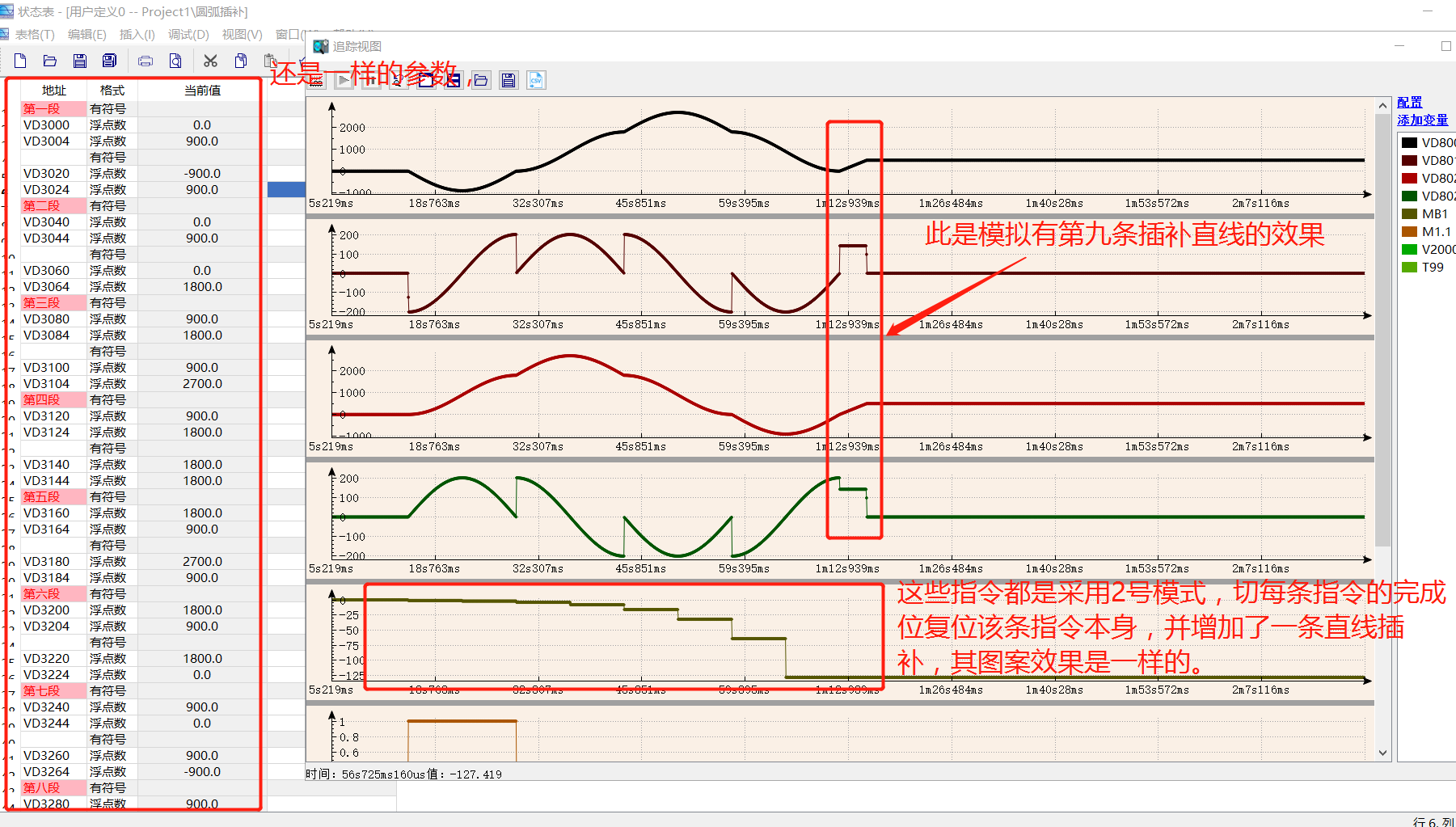This screenshot has width=1456, height=827.
Task: Click the black VD800 color swatch
Action: point(1409,143)
